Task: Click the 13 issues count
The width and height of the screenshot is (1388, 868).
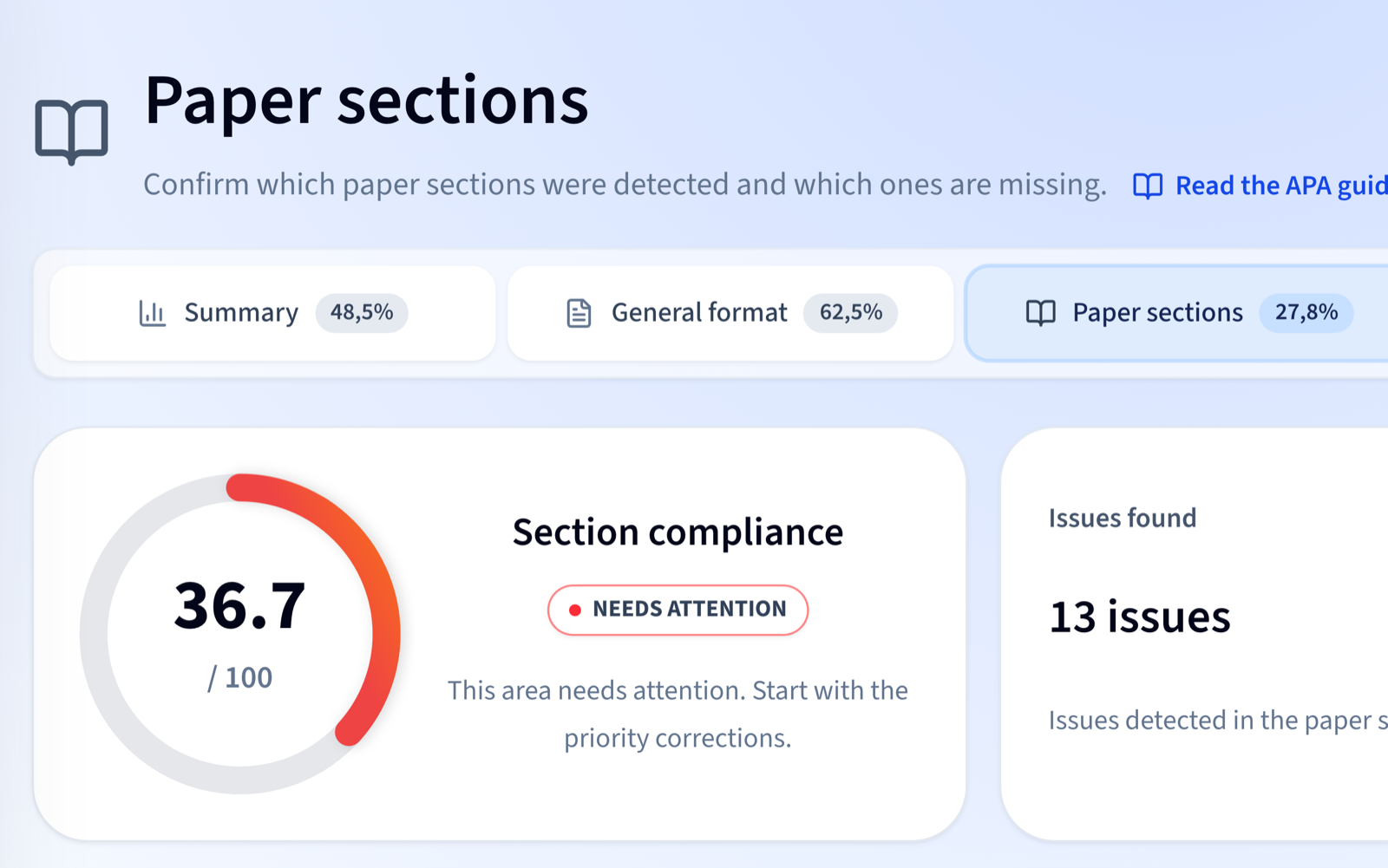Action: click(x=1140, y=617)
